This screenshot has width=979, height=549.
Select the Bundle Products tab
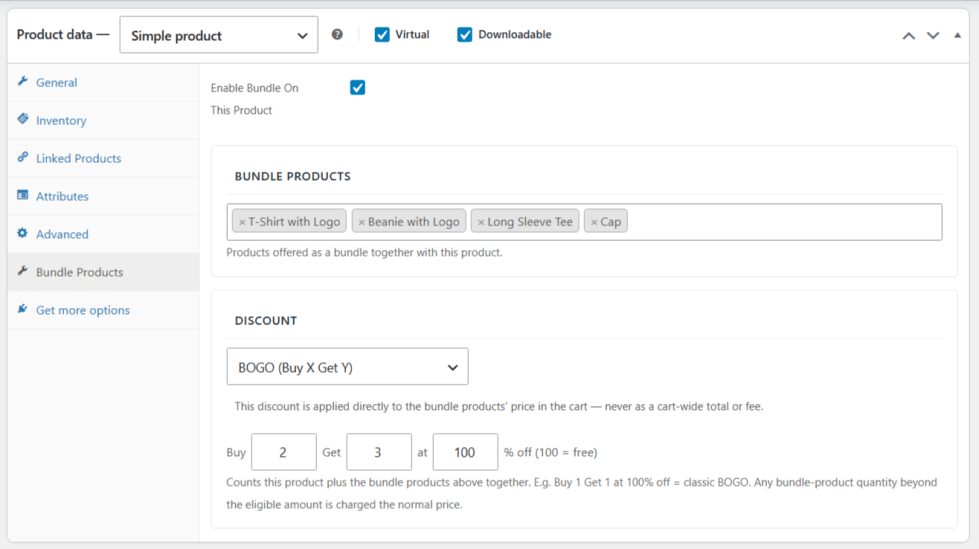click(x=104, y=272)
